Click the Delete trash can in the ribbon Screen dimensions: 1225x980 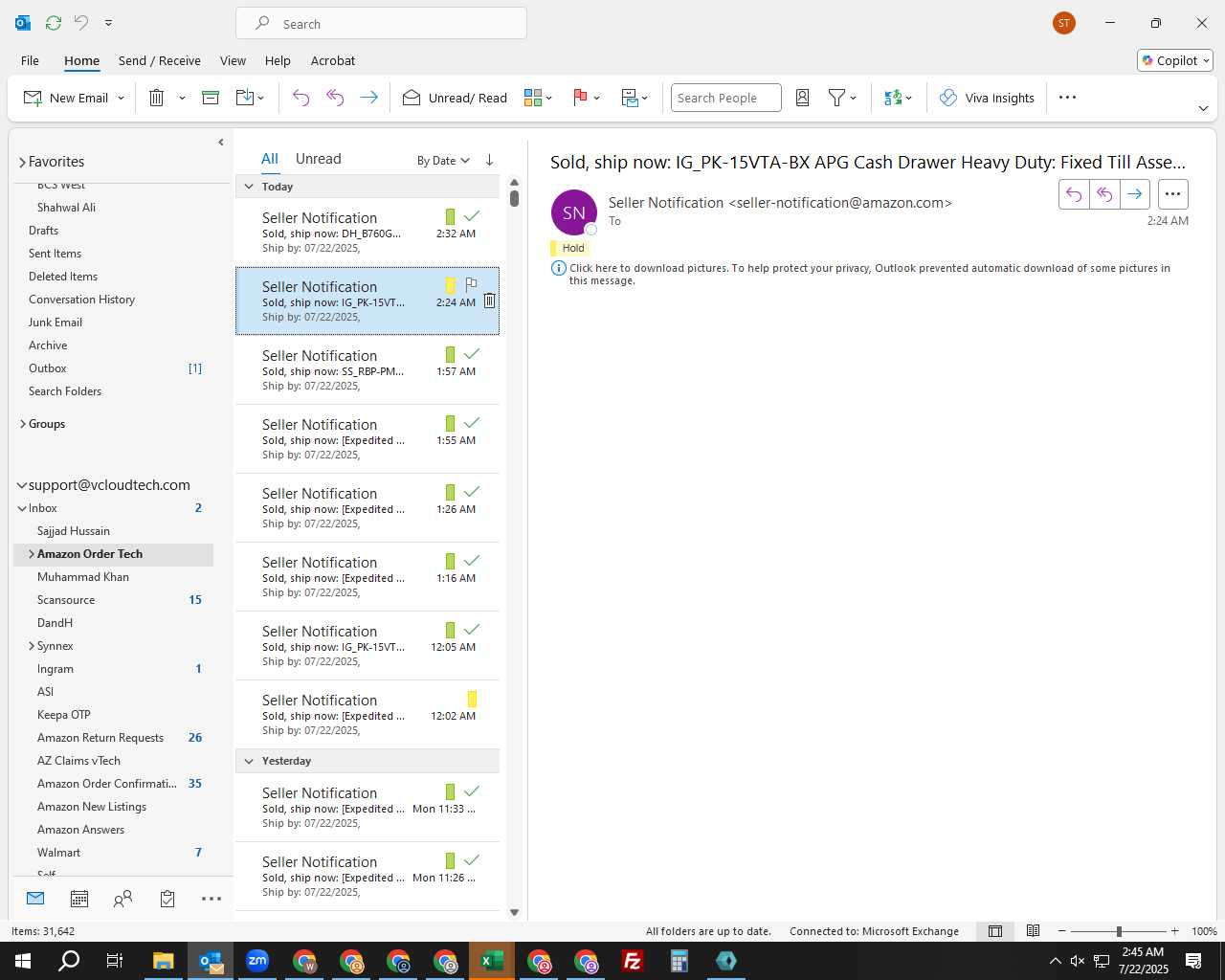click(x=157, y=98)
